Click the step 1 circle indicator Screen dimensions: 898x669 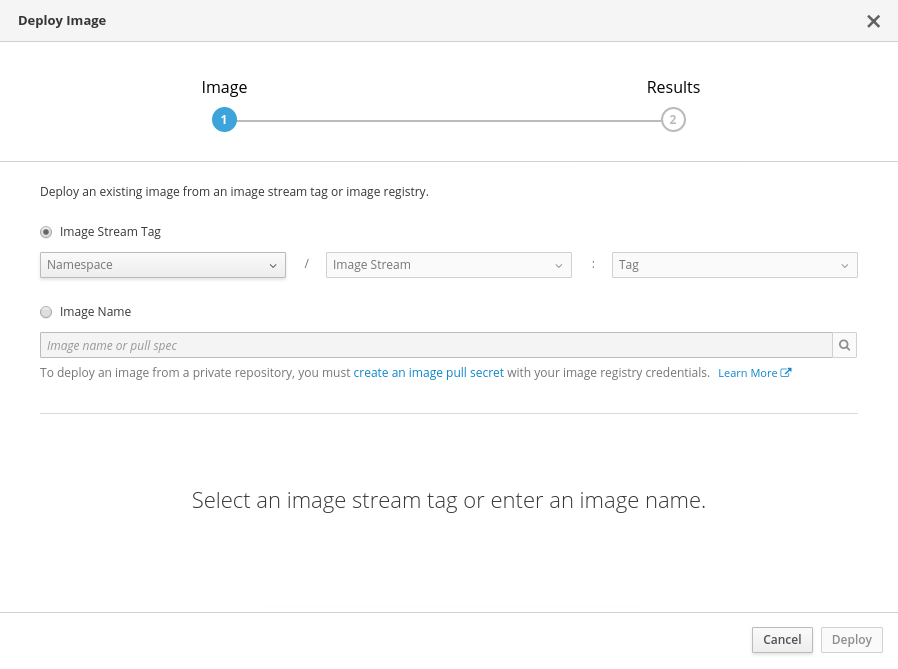click(224, 120)
